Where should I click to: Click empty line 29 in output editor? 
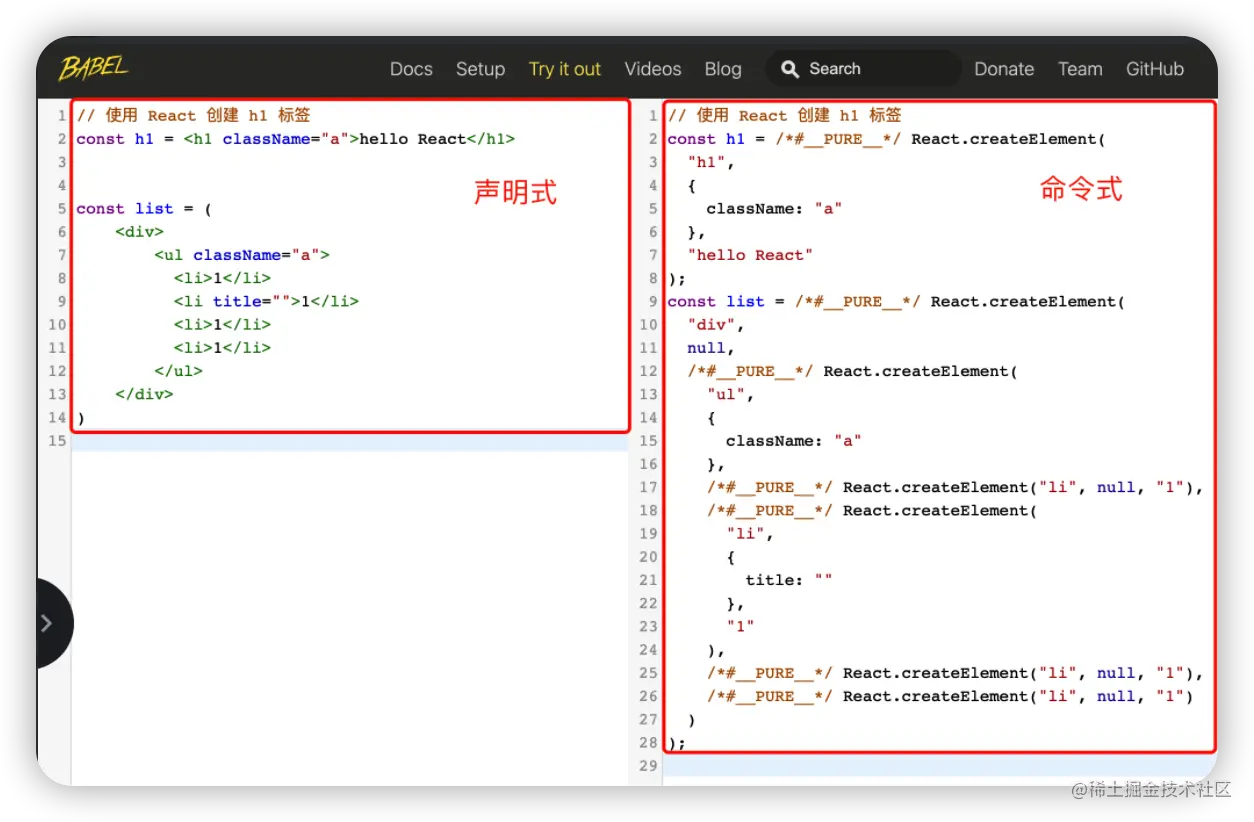coord(940,766)
